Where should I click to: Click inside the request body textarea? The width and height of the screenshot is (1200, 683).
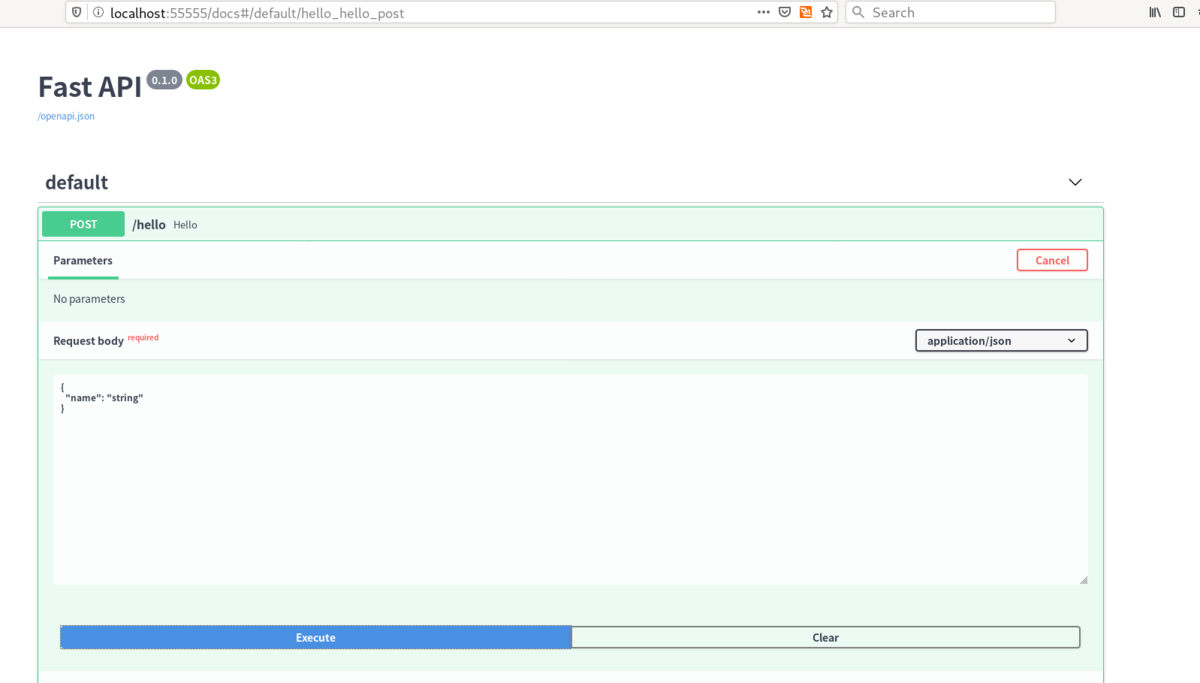click(570, 479)
